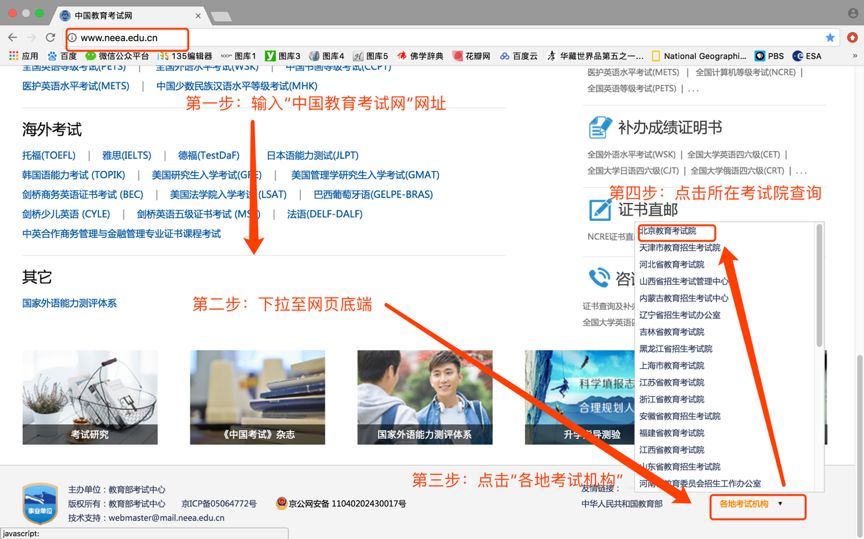Click the 证书直邮 edit icon
864x539 pixels.
[600, 209]
